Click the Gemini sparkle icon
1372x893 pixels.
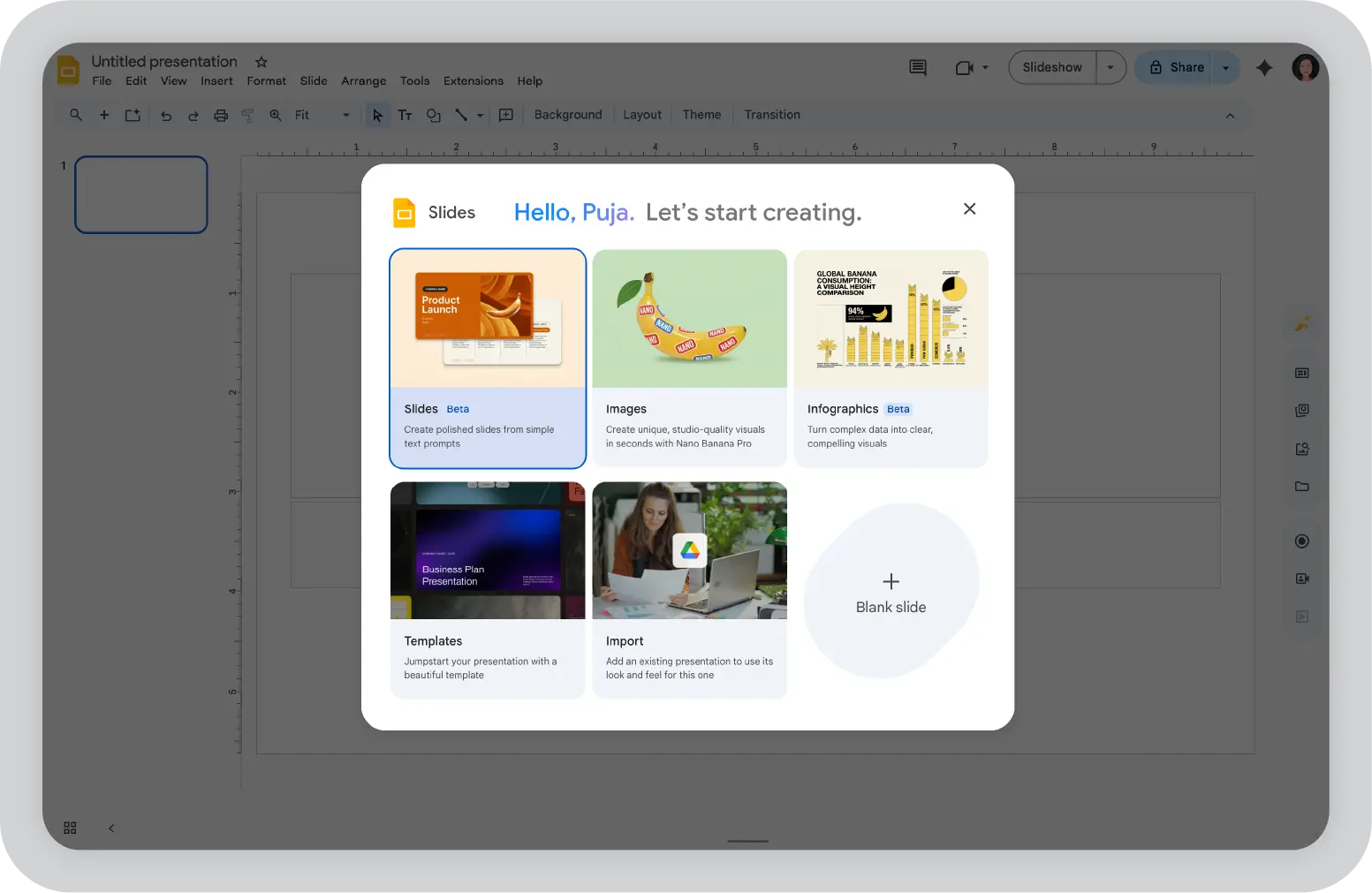(1264, 68)
